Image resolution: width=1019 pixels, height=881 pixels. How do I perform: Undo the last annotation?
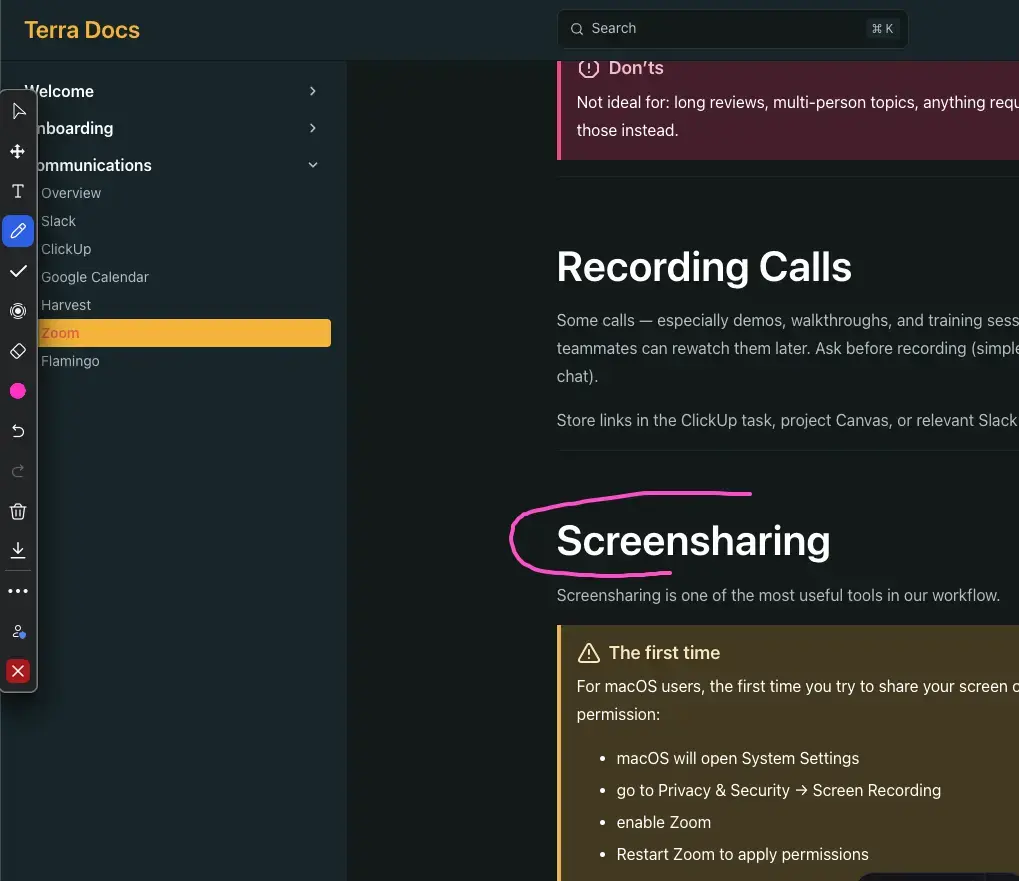pos(18,431)
